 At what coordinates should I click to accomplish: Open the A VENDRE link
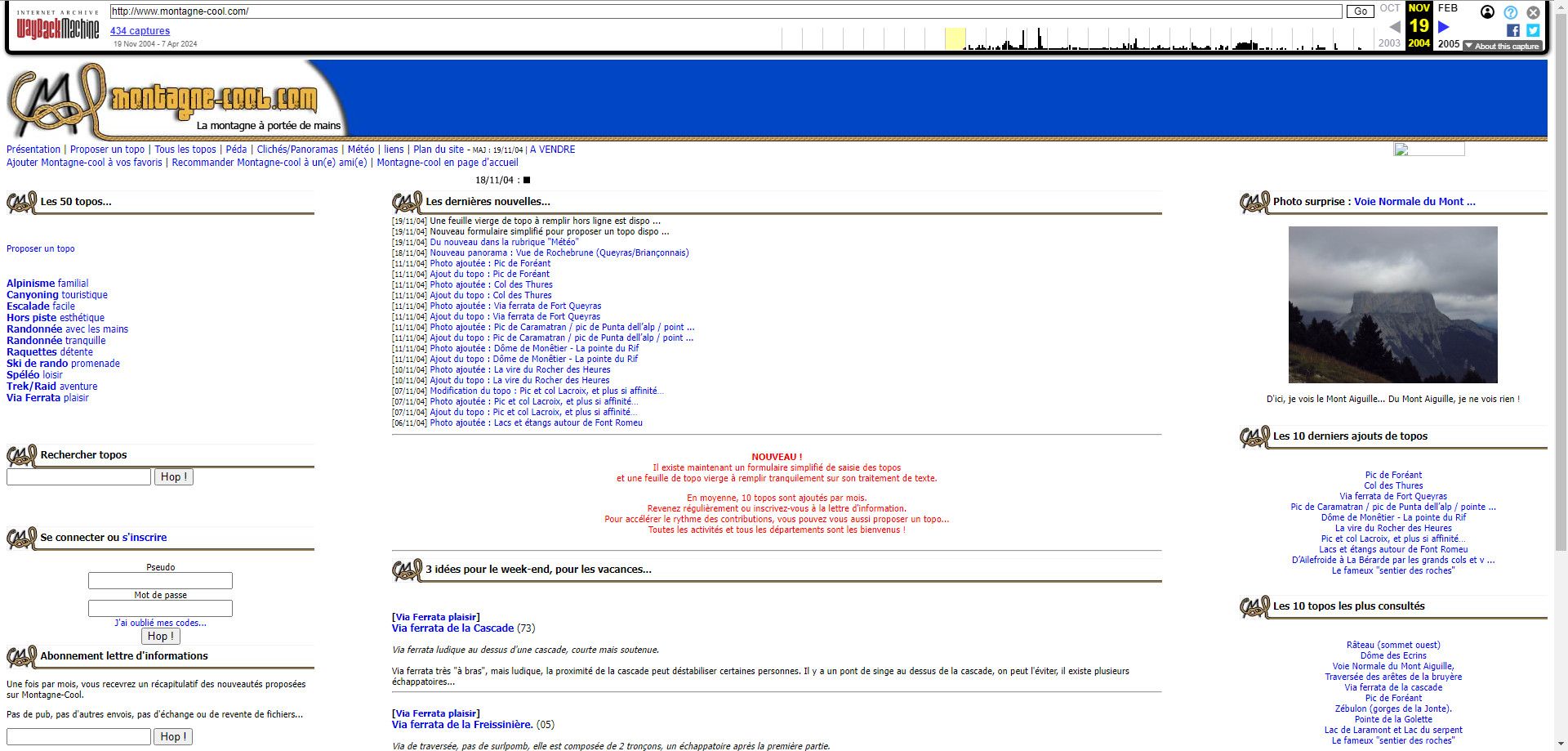click(x=553, y=150)
